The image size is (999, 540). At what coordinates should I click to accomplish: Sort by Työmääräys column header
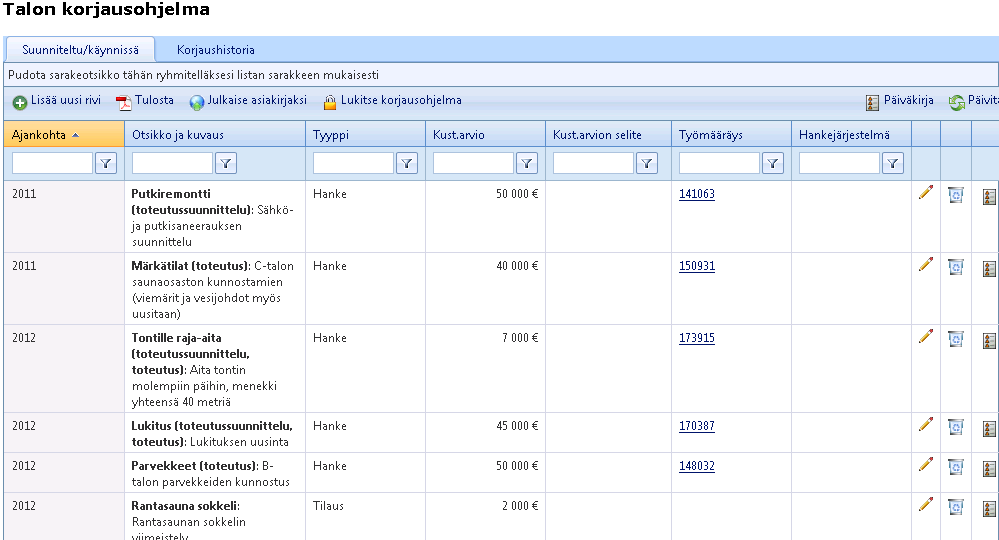(x=731, y=134)
